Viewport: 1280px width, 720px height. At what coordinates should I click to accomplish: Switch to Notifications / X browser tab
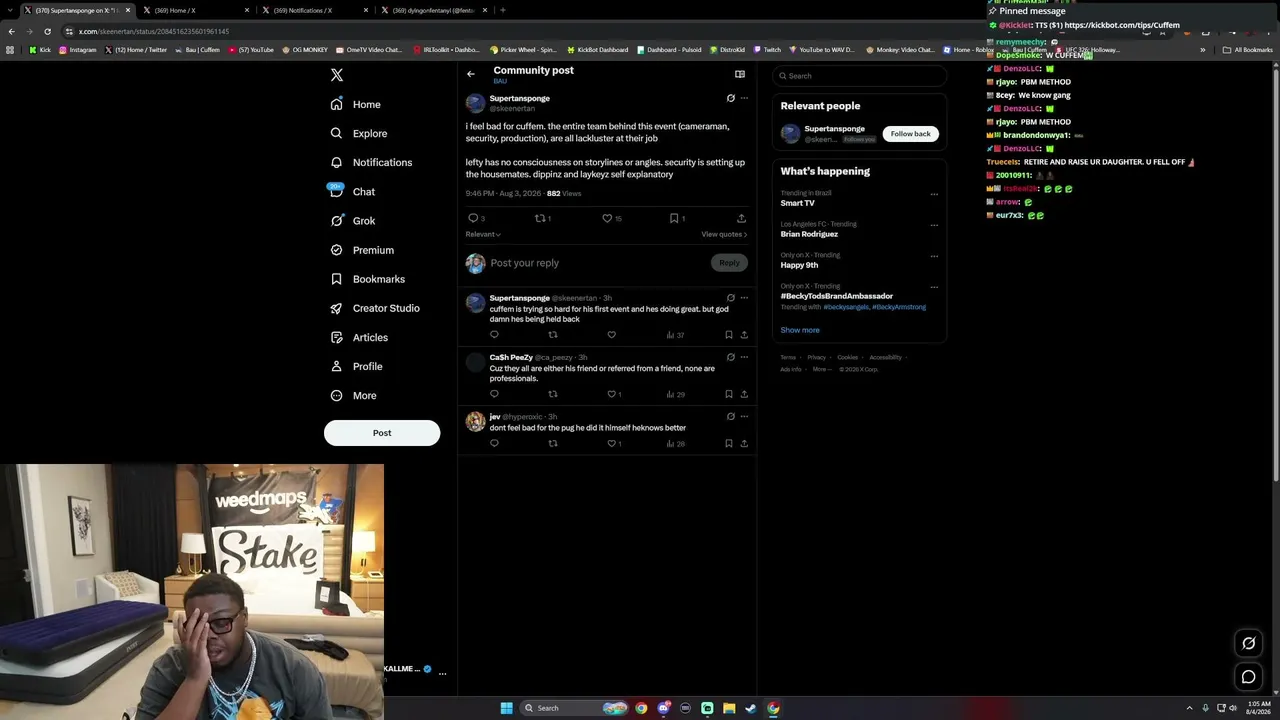tap(314, 10)
